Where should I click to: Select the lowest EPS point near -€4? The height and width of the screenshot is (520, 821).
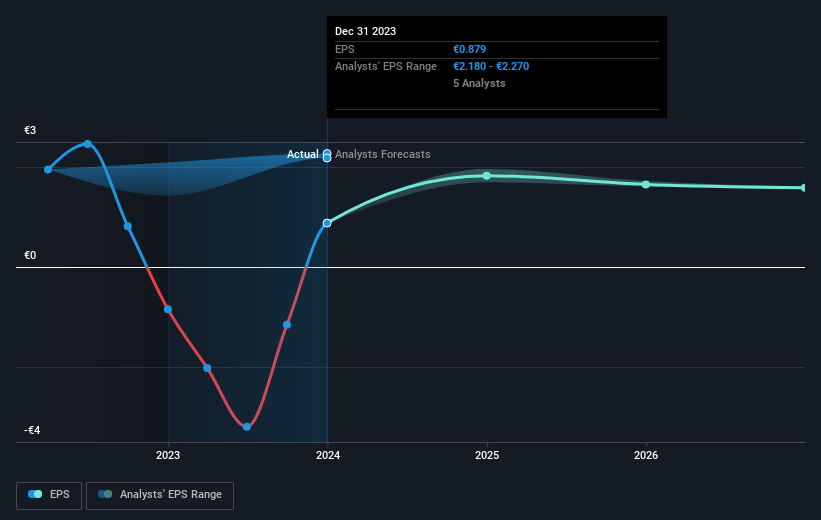[x=247, y=427]
